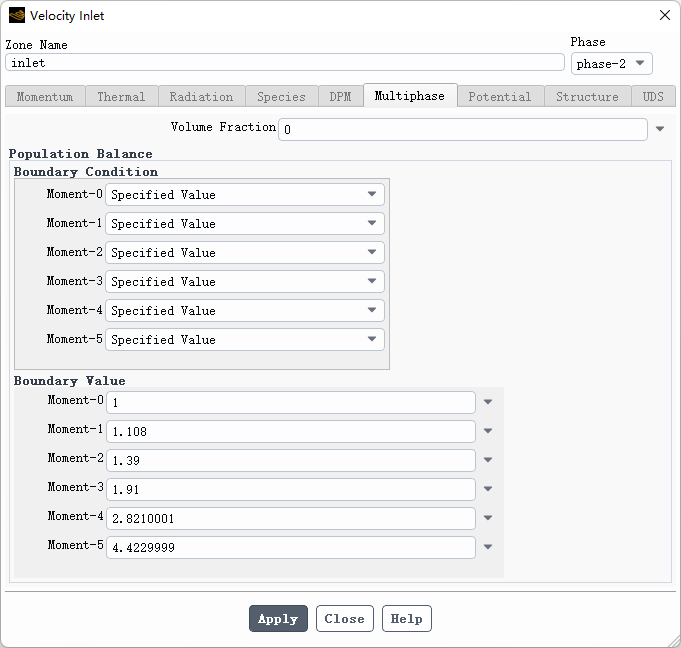Switch to the Structure tab
The height and width of the screenshot is (648, 681).
point(588,96)
